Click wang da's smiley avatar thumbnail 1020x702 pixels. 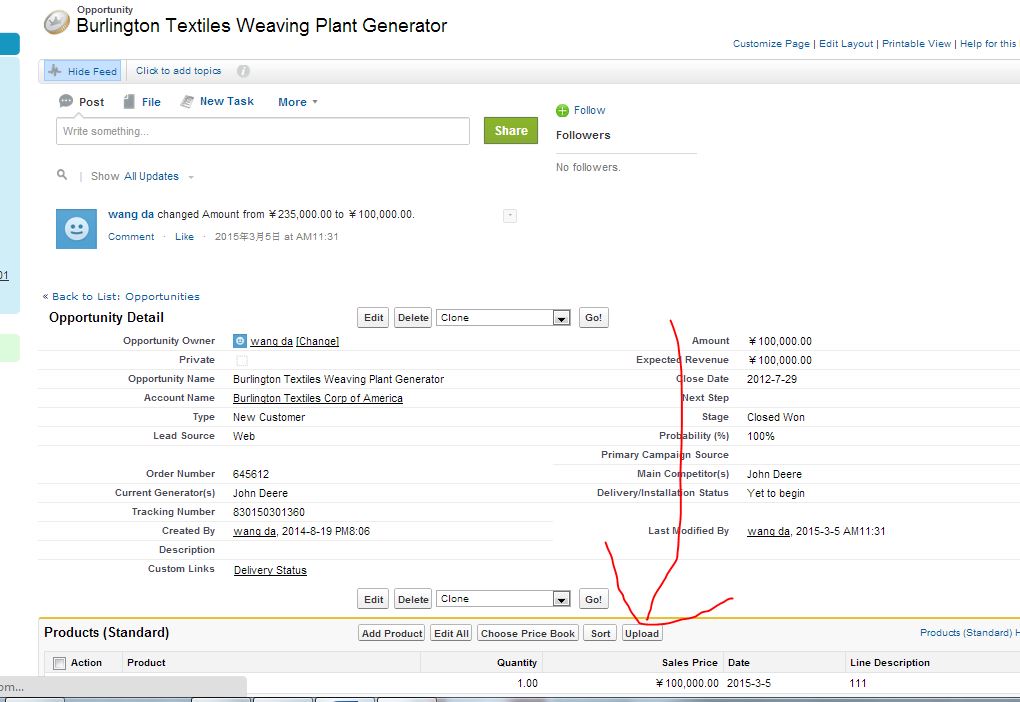click(76, 229)
